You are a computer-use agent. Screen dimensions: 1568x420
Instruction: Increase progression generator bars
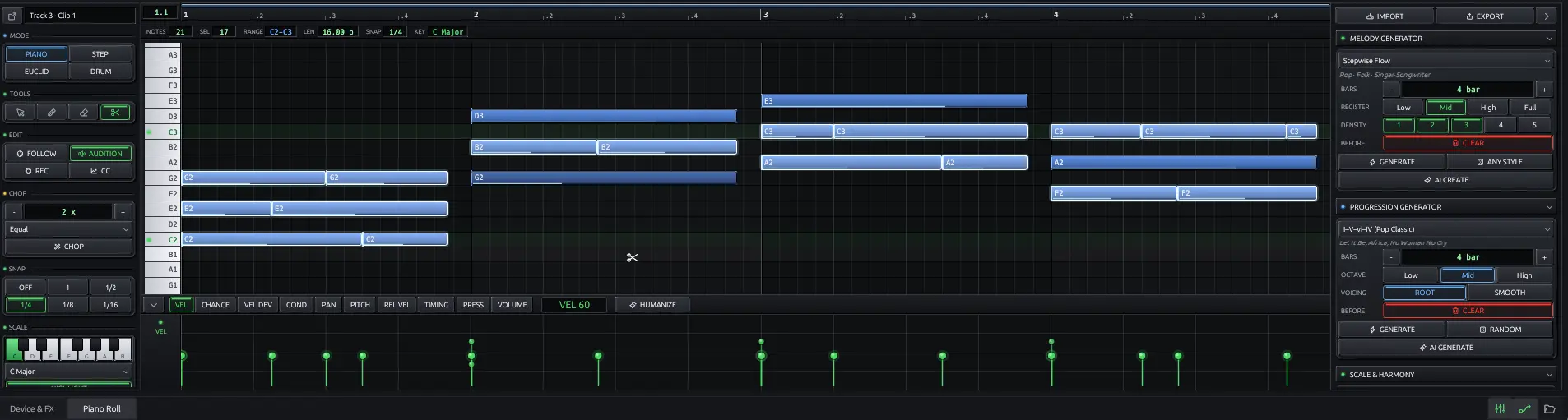pos(1543,257)
